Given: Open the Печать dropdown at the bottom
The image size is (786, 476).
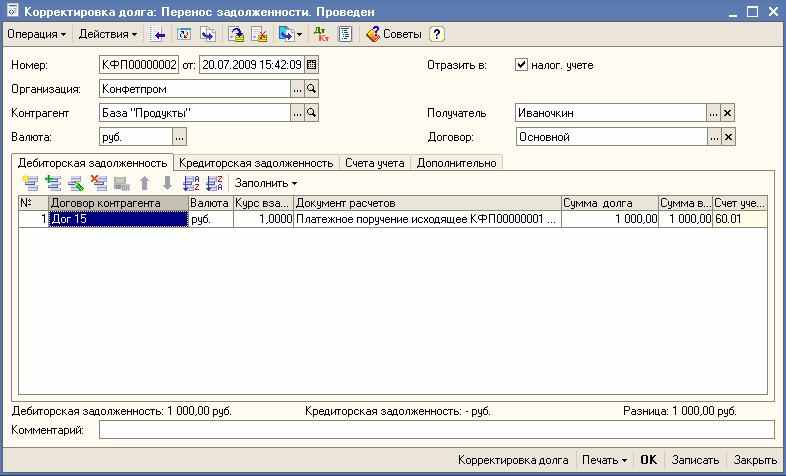Looking at the screenshot, I should pos(604,459).
